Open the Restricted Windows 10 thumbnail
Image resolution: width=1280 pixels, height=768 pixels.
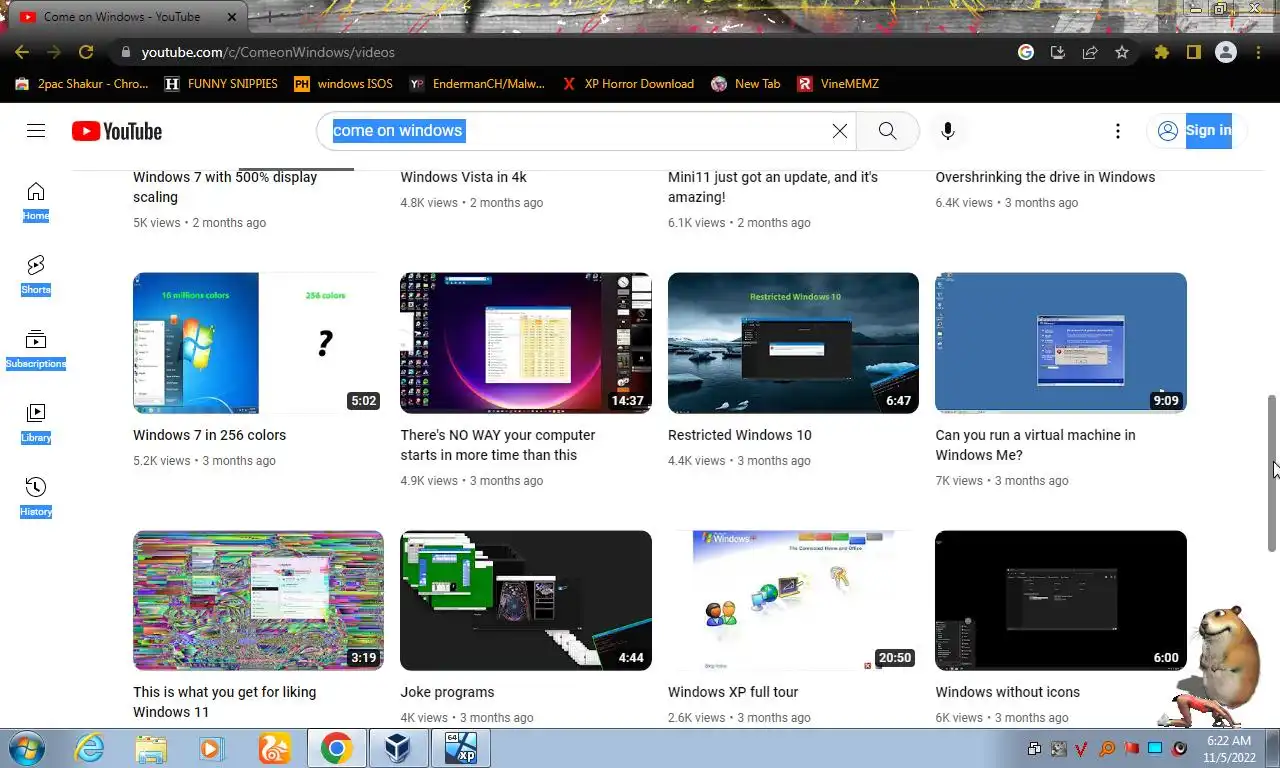(793, 343)
